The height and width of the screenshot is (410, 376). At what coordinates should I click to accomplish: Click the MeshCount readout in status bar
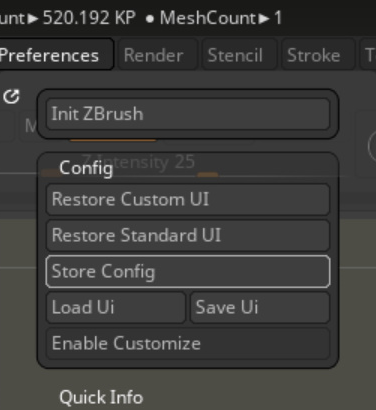pyautogui.click(x=221, y=17)
